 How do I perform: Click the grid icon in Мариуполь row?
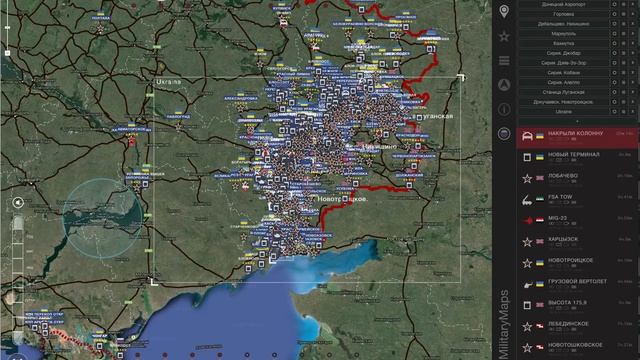click(x=624, y=33)
